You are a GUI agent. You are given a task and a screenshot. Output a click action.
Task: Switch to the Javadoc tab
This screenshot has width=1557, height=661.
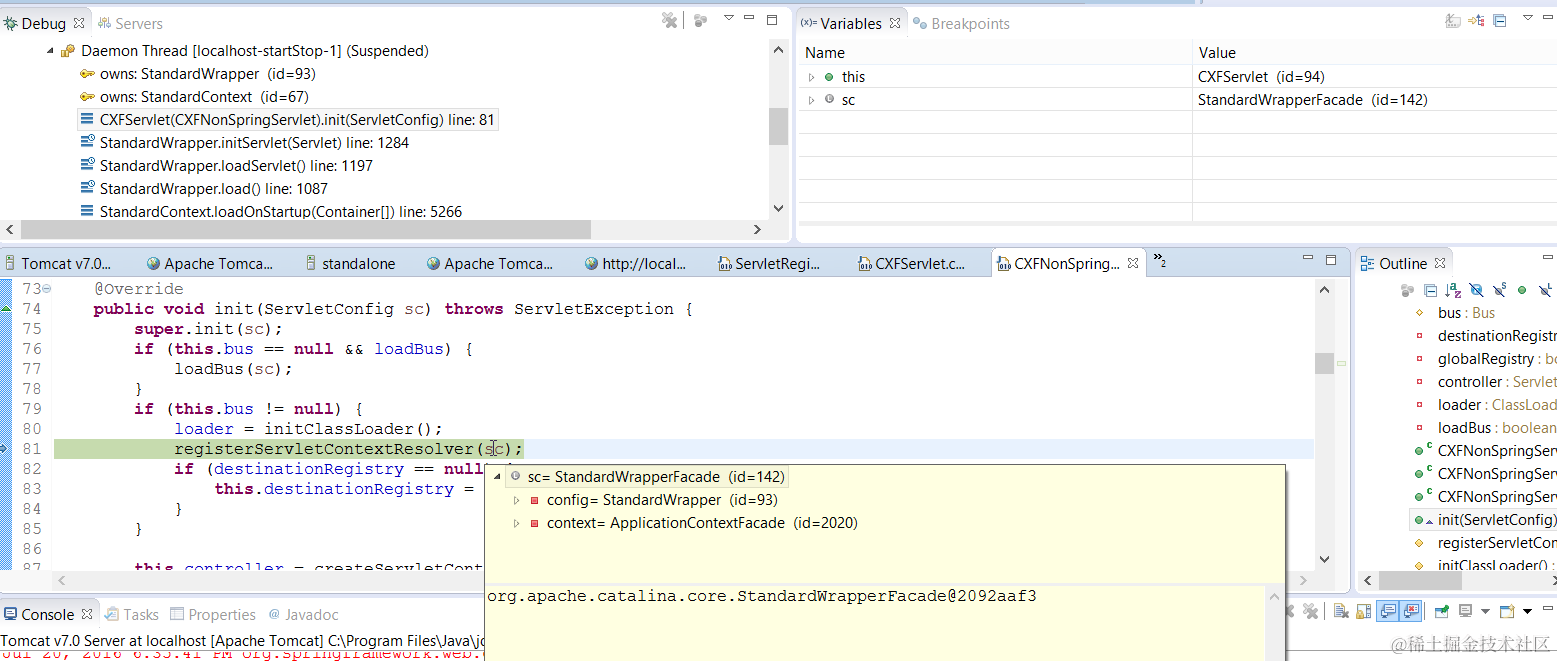click(303, 614)
